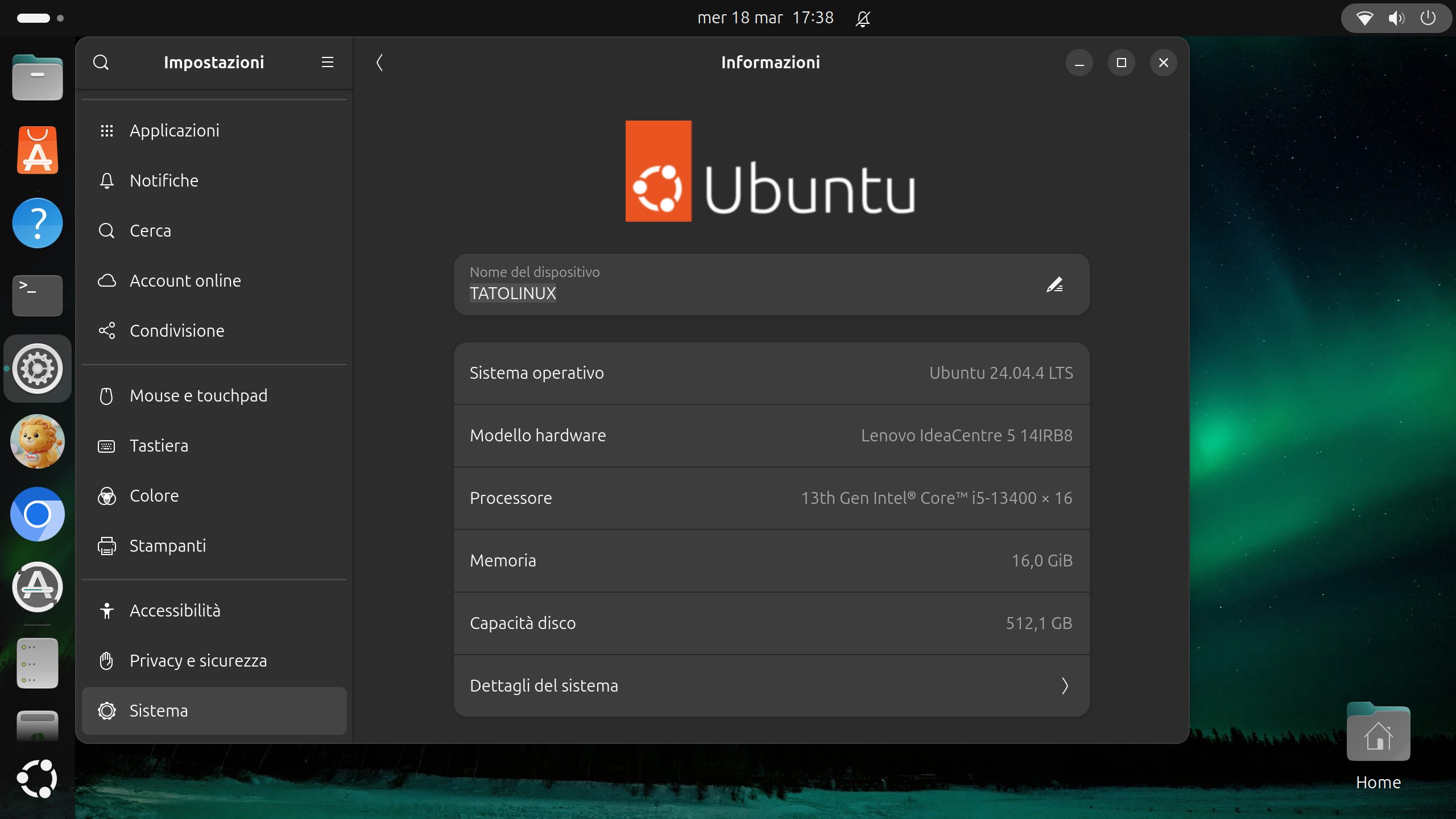Select Condivisione sharing settings
Viewport: 1456px width, 819px height.
(176, 330)
